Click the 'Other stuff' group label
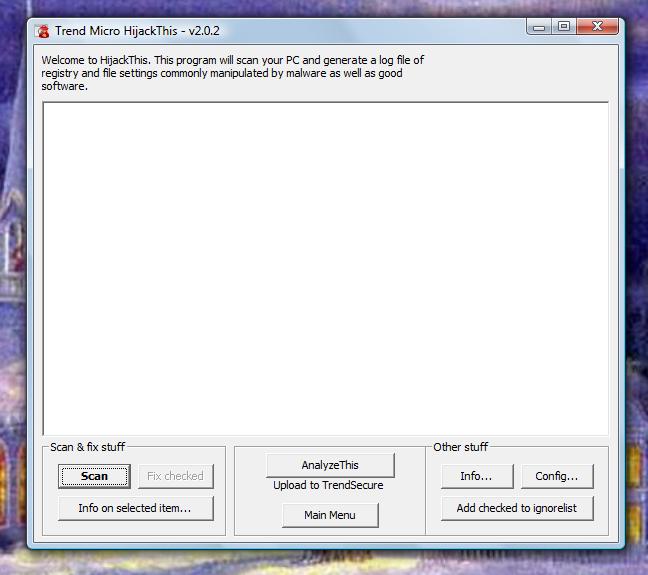Screen dimensions: 648x575 [x=460, y=447]
